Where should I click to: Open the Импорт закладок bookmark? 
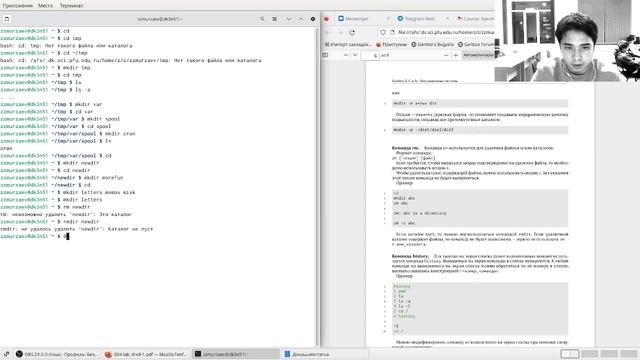tap(348, 44)
